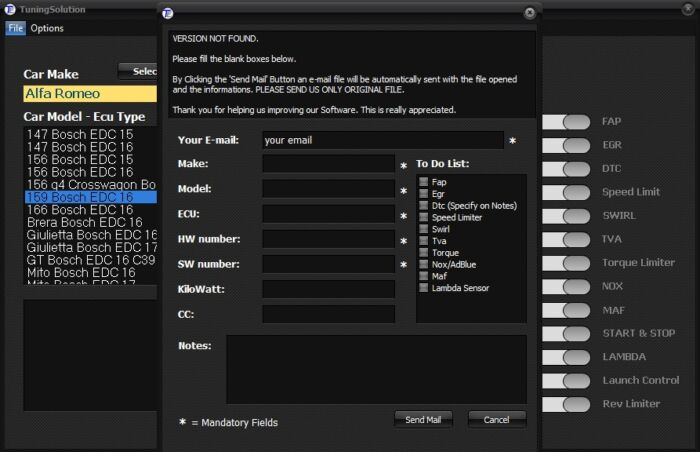Screen dimensions: 700x452
Task: Toggle the Rev Limiter switch
Action: [566, 404]
